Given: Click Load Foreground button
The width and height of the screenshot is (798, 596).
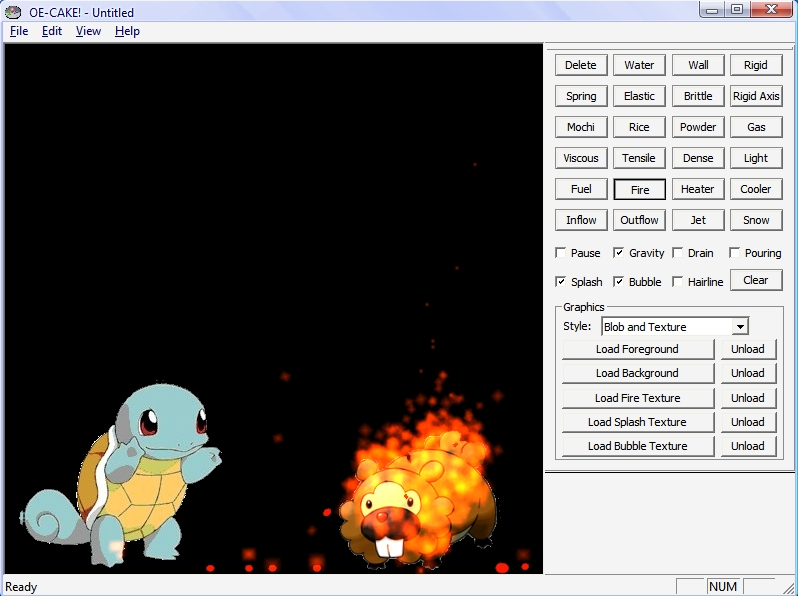Looking at the screenshot, I should [638, 349].
